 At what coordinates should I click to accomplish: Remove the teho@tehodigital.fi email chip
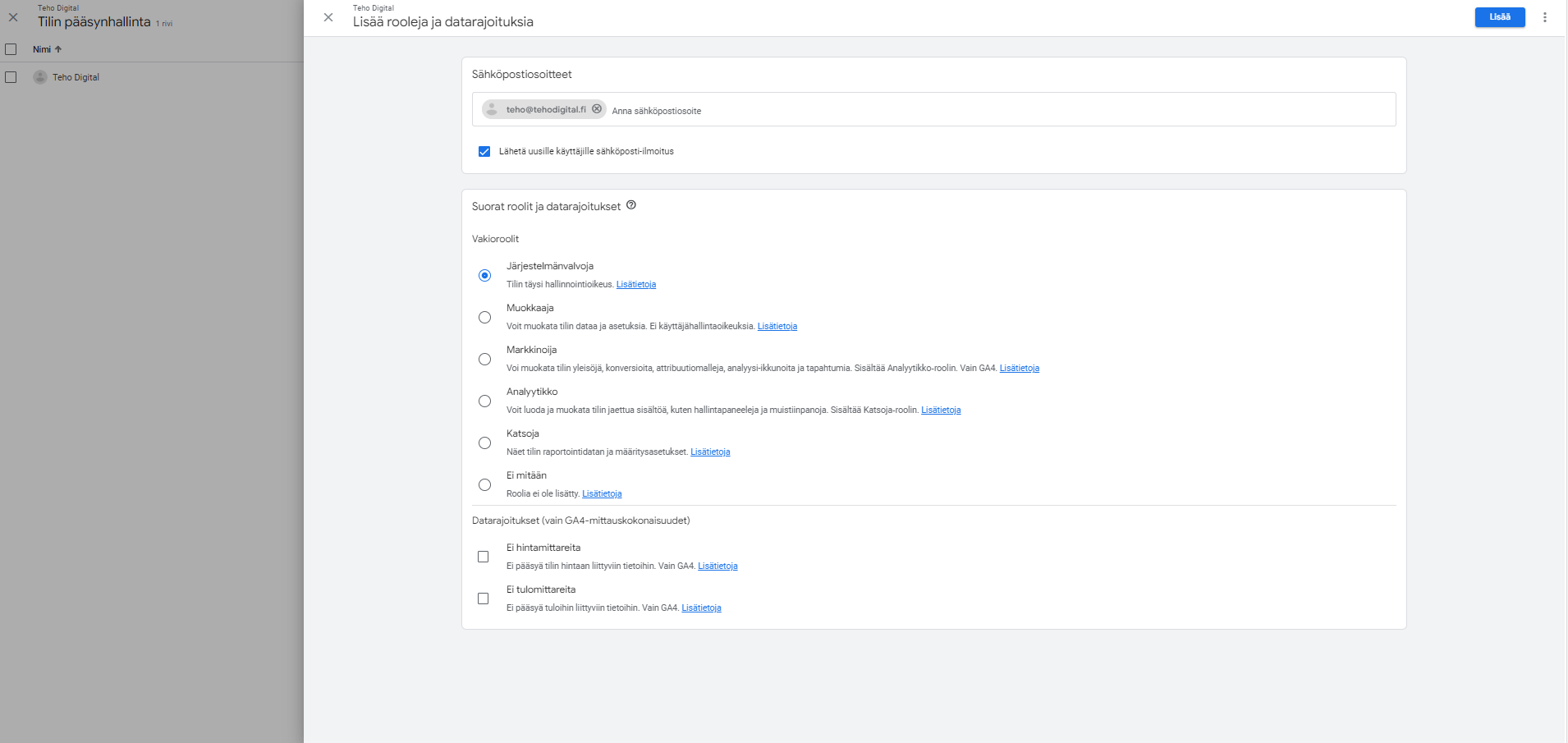point(597,109)
